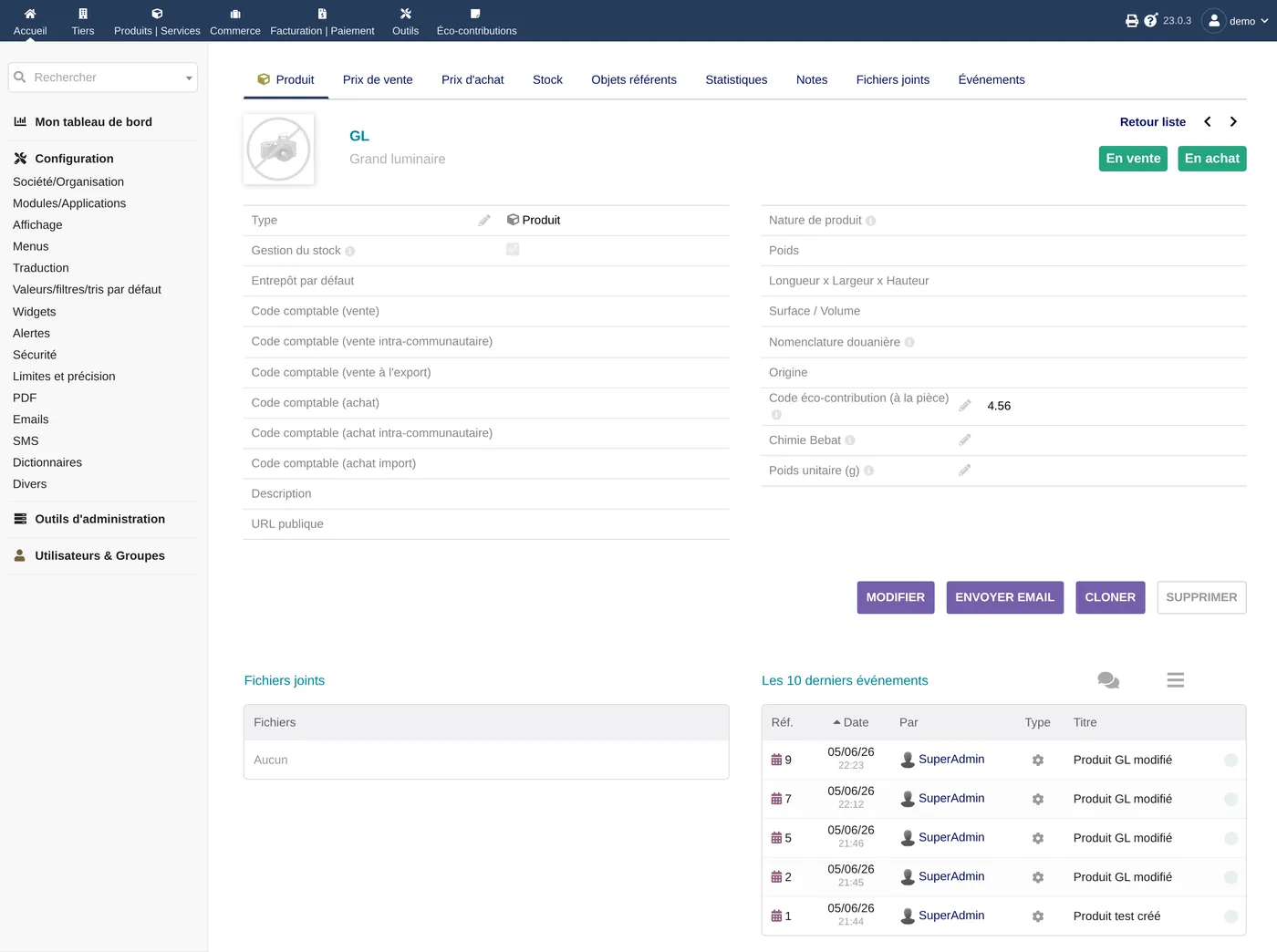Open the events list menu icon
The height and width of the screenshot is (952, 1277).
1176,680
